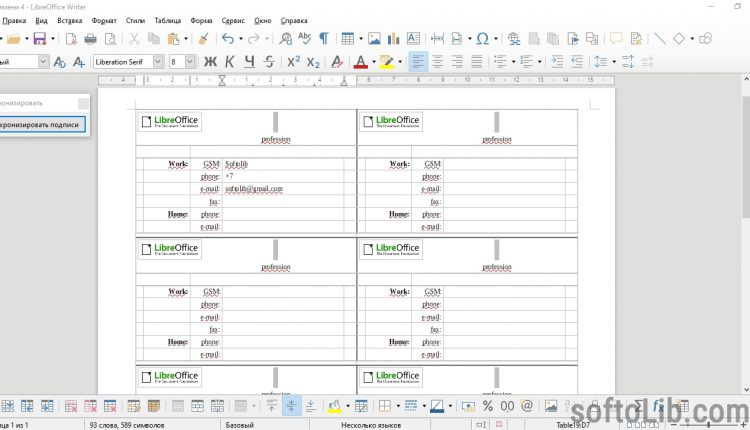Open the Вставка menu
The height and width of the screenshot is (430, 750).
[69, 21]
